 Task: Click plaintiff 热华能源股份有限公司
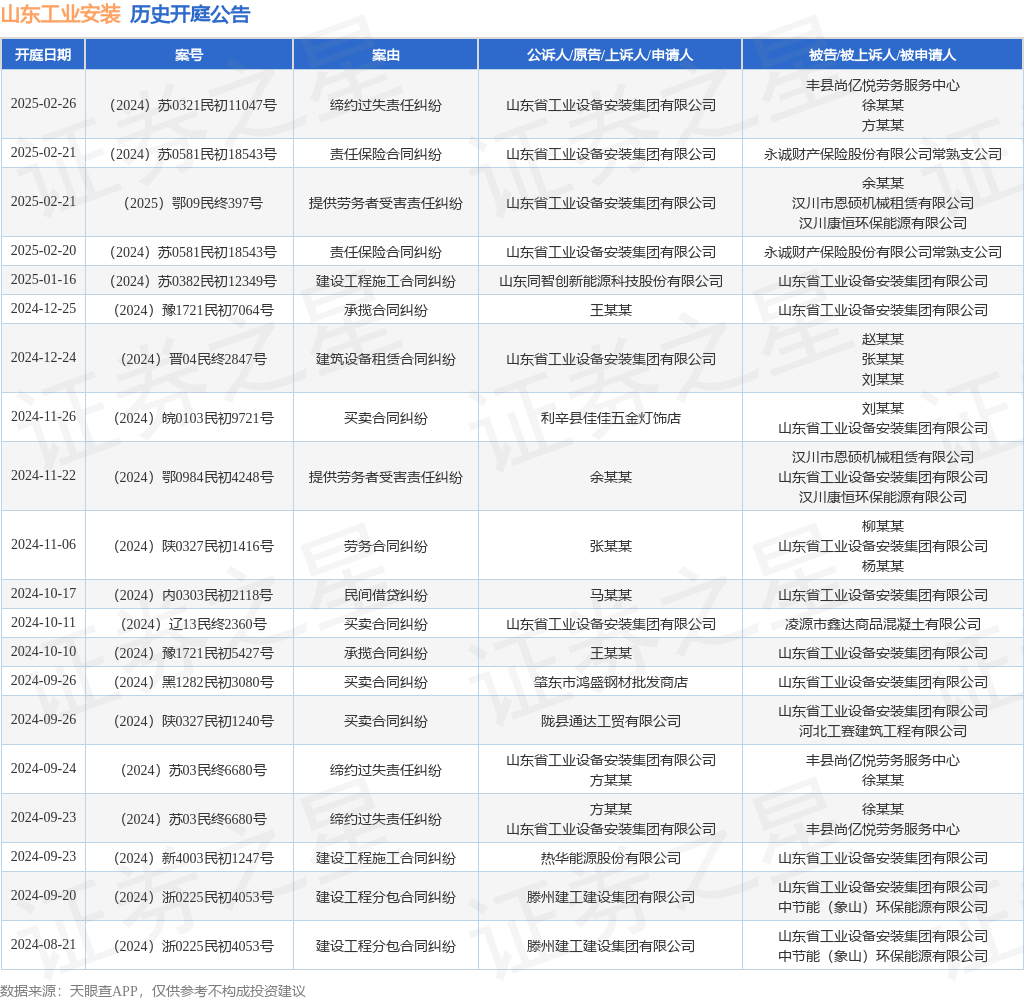[x=611, y=858]
